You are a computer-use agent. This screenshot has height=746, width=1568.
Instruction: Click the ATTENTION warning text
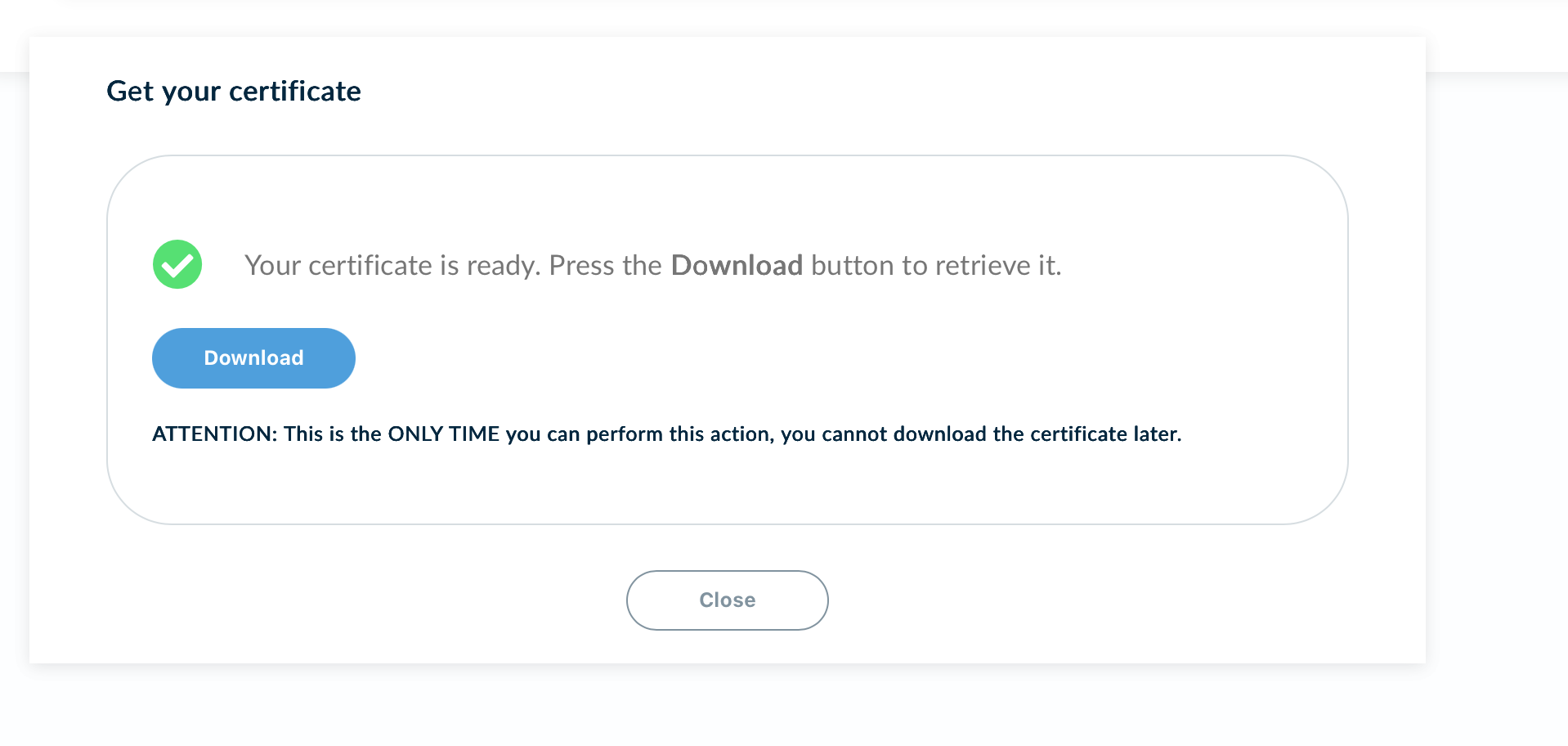coord(667,434)
